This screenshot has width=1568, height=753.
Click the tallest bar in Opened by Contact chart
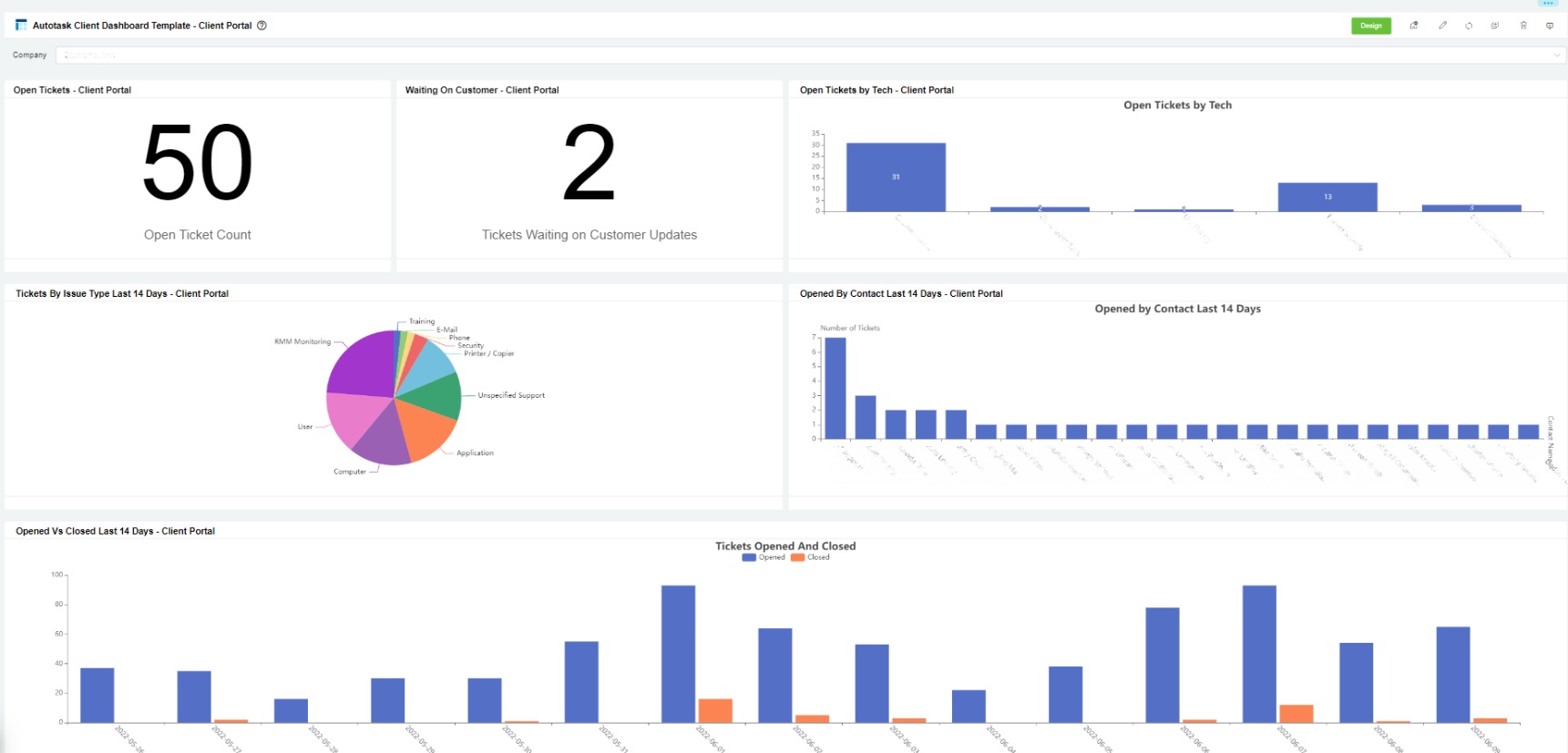tap(835, 388)
